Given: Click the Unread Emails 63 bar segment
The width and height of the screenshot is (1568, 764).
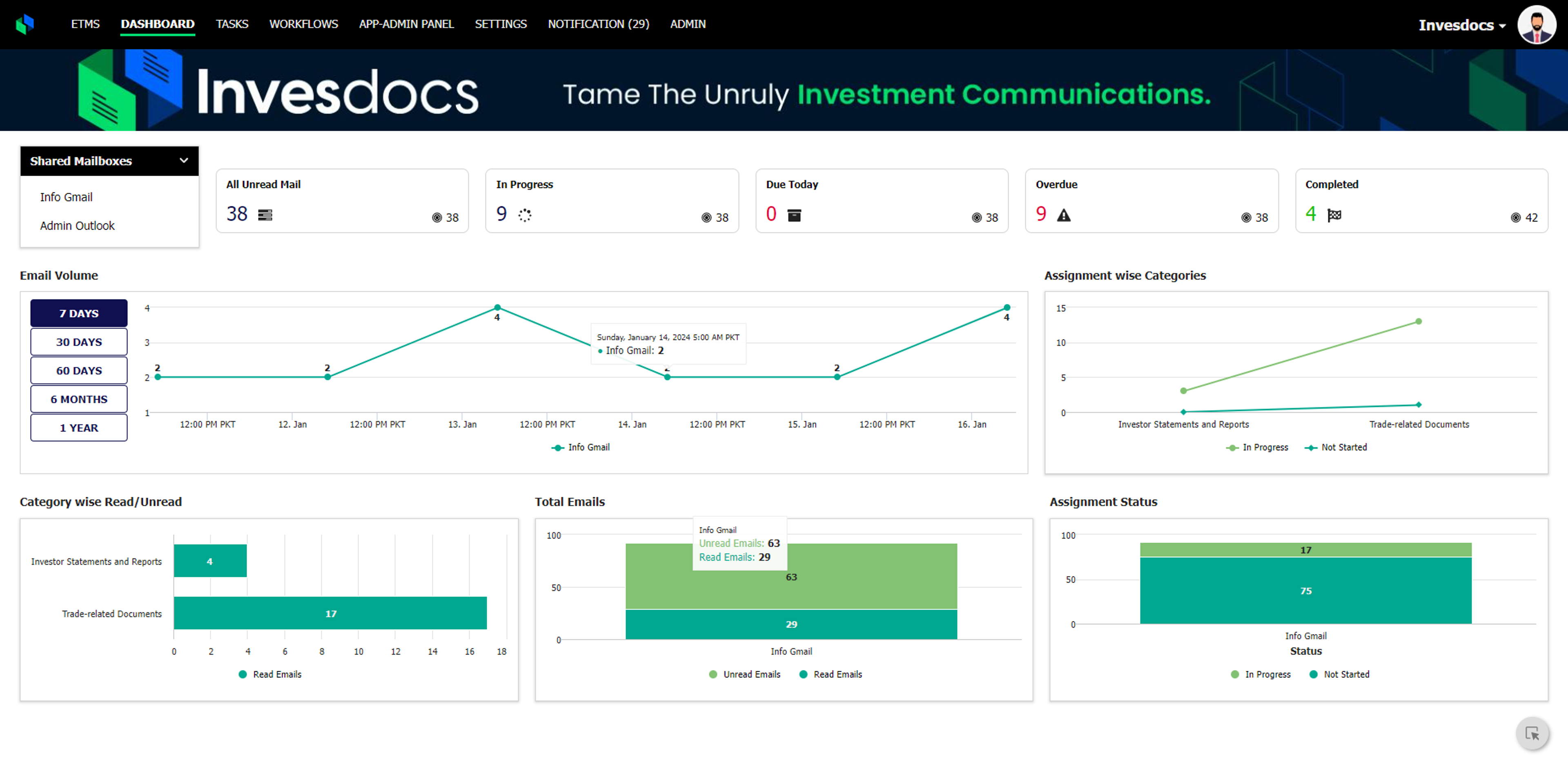Looking at the screenshot, I should [791, 576].
